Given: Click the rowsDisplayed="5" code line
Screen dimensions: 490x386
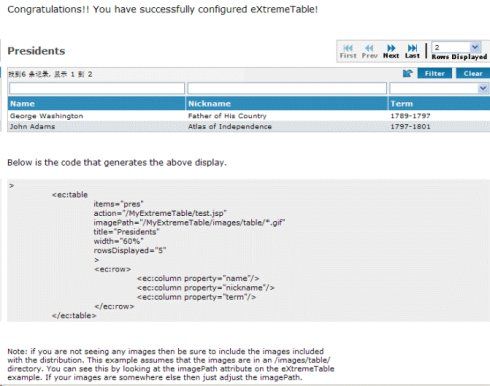Looking at the screenshot, I should pos(130,251).
